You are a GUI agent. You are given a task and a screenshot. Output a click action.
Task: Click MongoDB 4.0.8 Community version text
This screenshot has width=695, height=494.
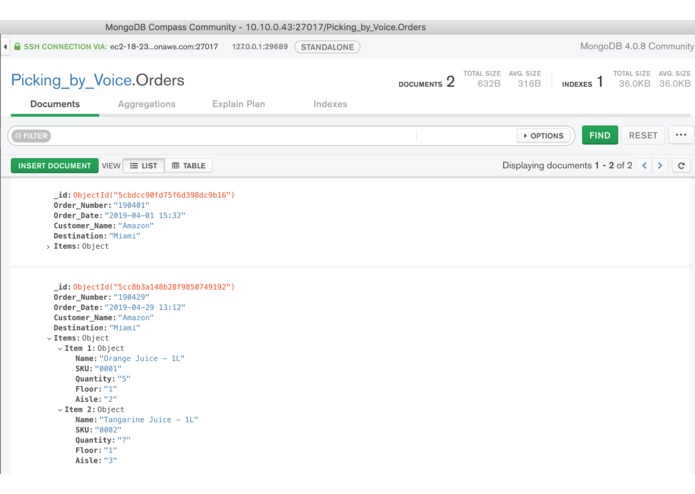pos(636,46)
